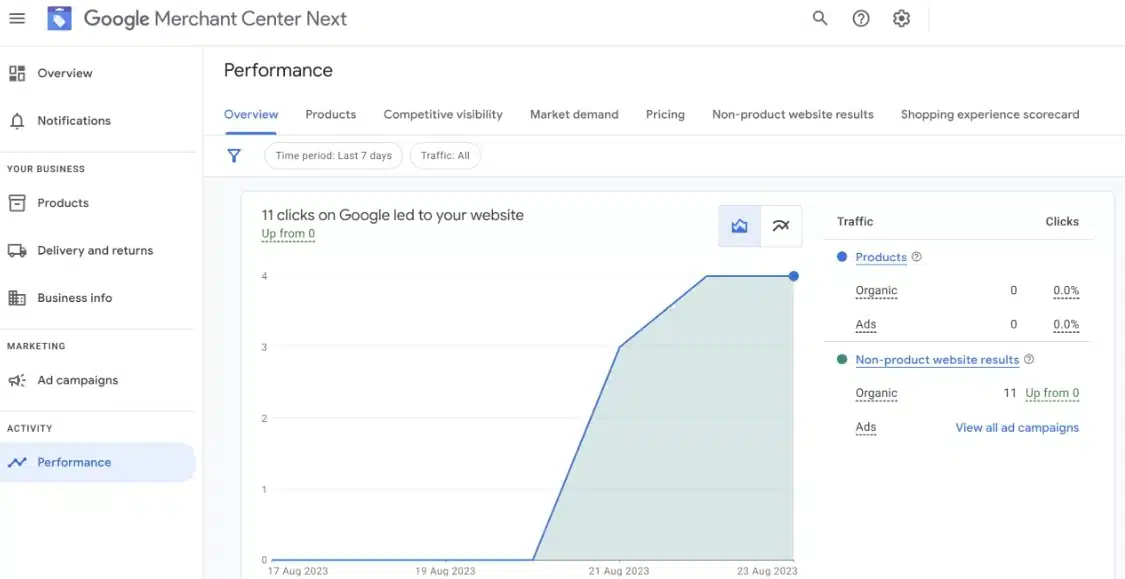Viewport: 1125px width, 579px height.
Task: Click the help icon beside Products traffic
Action: pyautogui.click(x=916, y=257)
